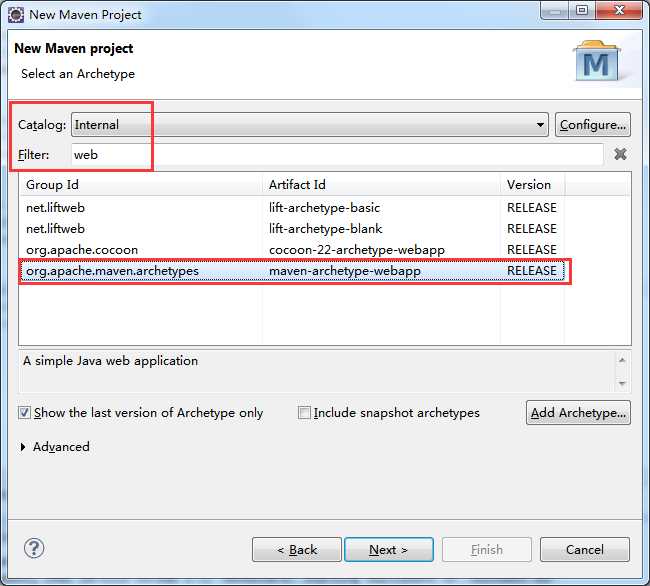Viewport: 650px width, 586px height.
Task: Click org.apache.maven.archetypes group id cell
Action: pyautogui.click(x=112, y=271)
